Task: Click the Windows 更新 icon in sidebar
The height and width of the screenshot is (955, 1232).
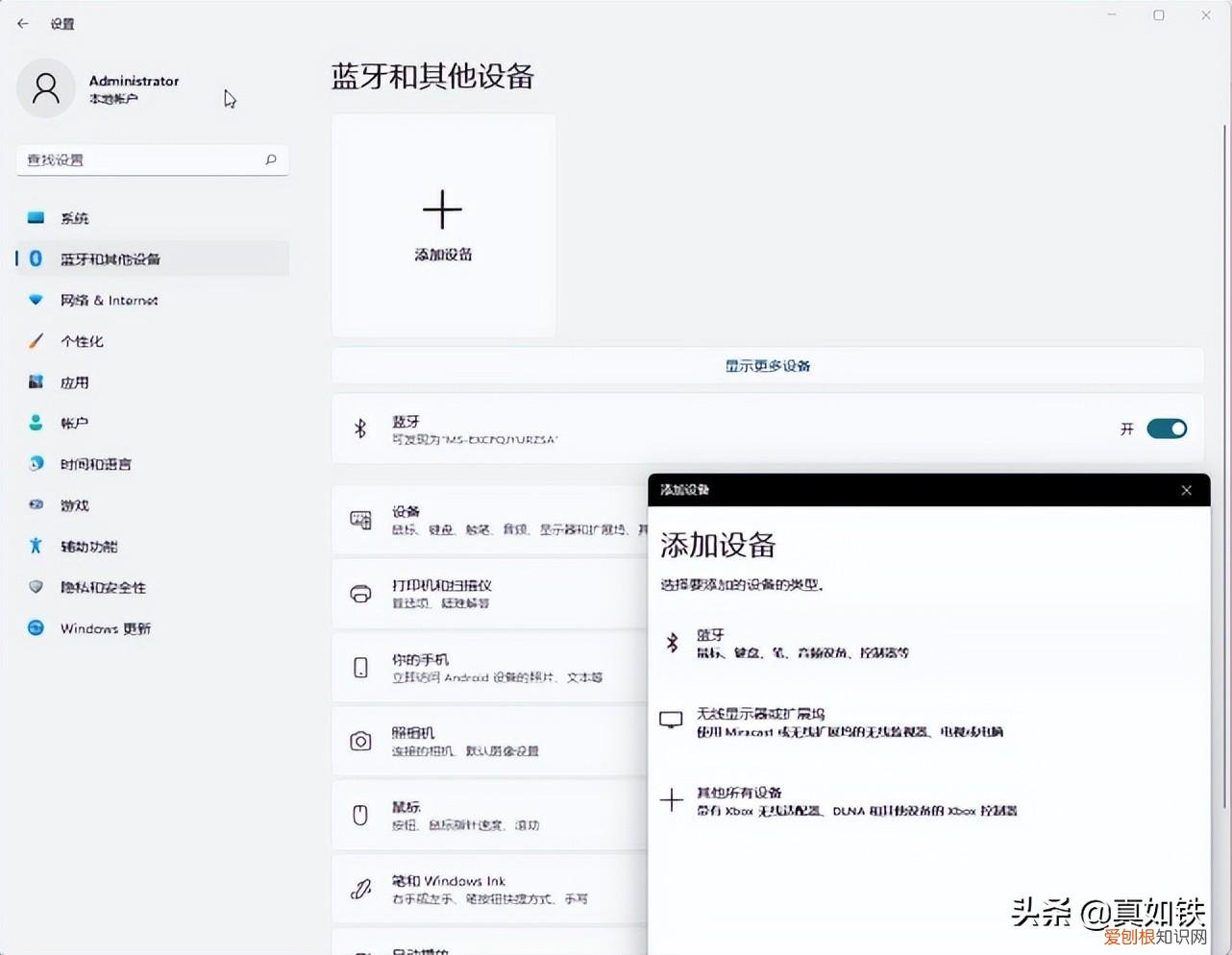Action: coord(36,628)
